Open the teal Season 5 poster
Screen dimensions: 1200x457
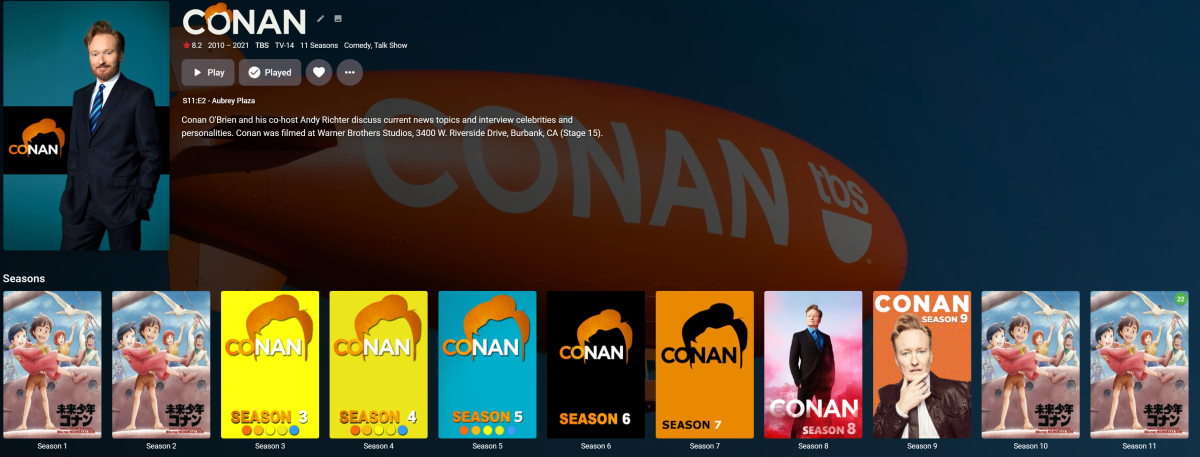click(x=487, y=365)
